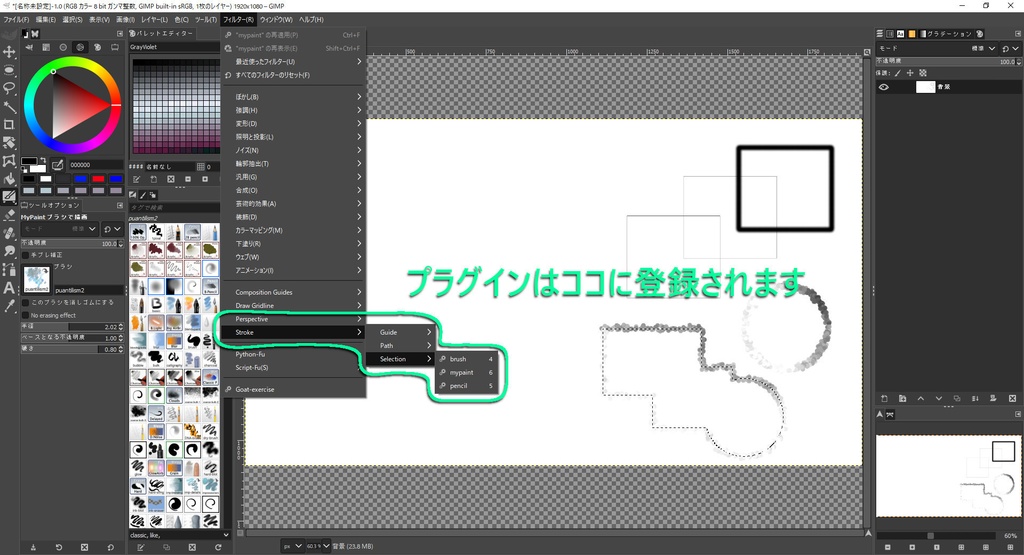Image resolution: width=1024 pixels, height=555 pixels.
Task: Enable No erasing effect checkbox
Action: [25, 315]
